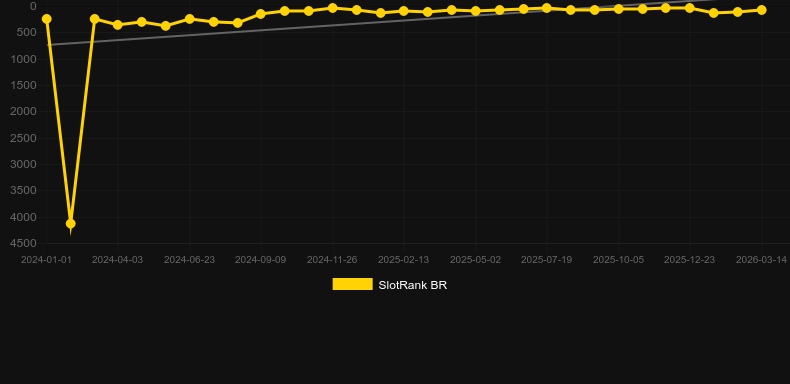This screenshot has height=384, width=790.
Task: Click the 1500 y-axis label
Action: pos(24,85)
